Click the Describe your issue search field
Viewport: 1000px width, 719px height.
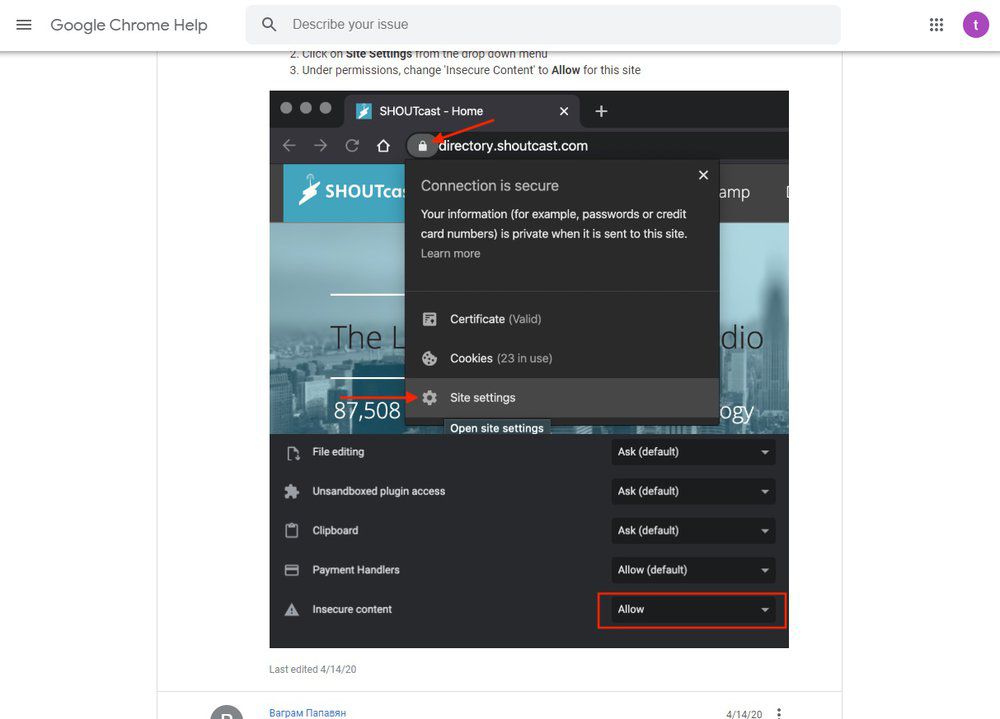click(560, 25)
